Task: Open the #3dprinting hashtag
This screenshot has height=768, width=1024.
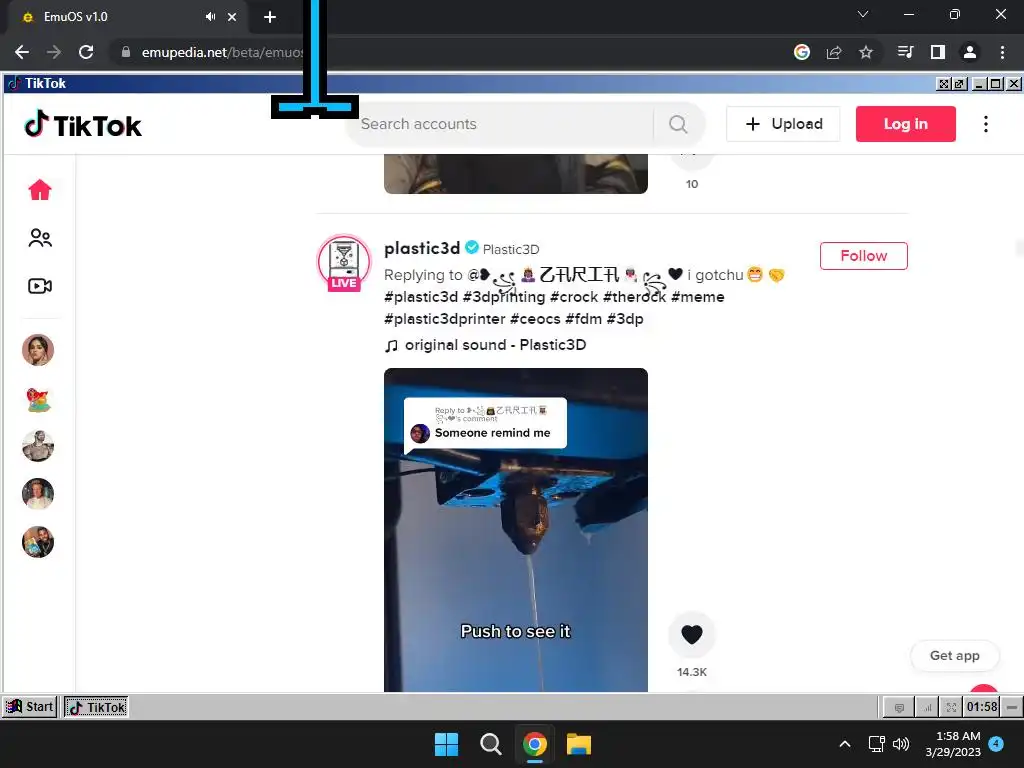Action: [x=504, y=297]
